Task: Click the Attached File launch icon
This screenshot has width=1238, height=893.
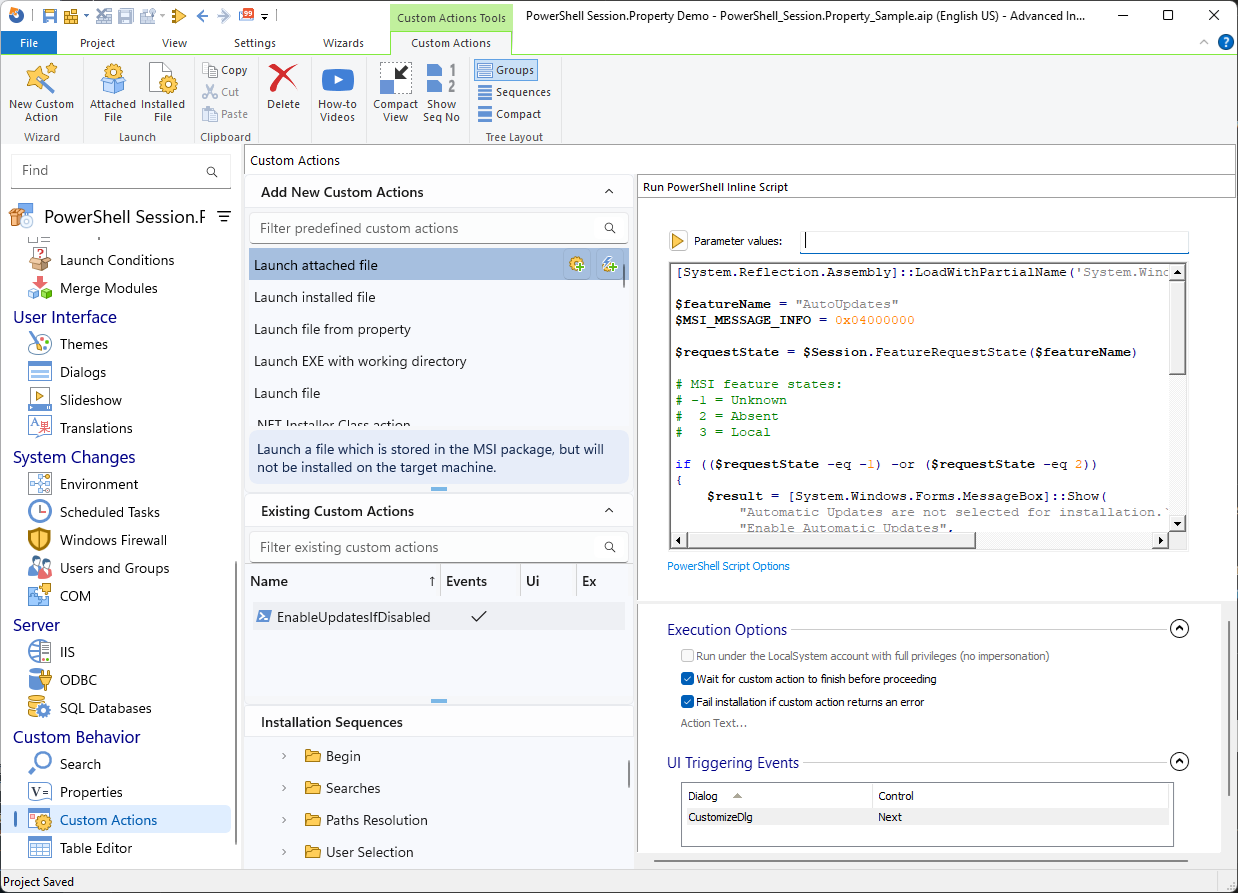Action: (x=113, y=92)
